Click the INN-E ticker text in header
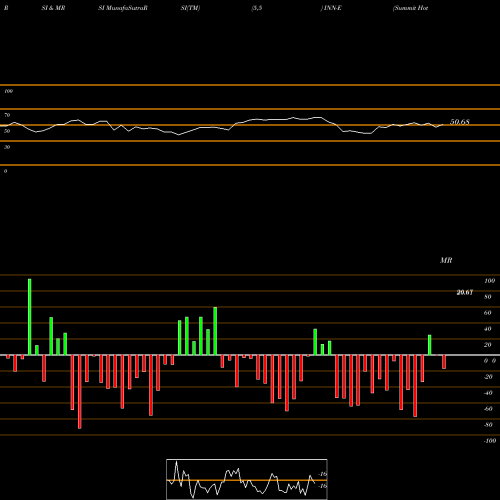 (x=331, y=8)
